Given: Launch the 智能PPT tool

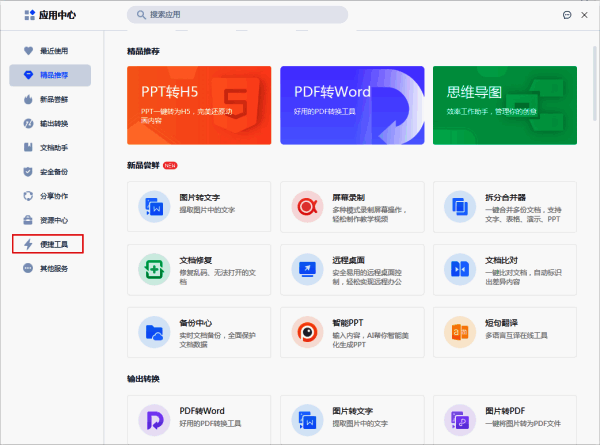Looking at the screenshot, I should coord(305,331).
